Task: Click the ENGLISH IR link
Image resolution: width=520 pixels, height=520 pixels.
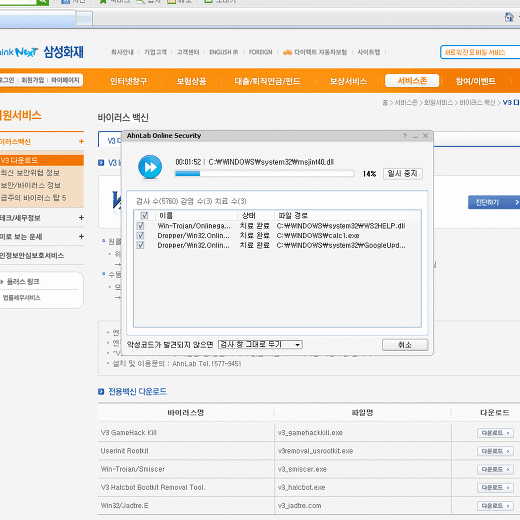Action: point(224,52)
